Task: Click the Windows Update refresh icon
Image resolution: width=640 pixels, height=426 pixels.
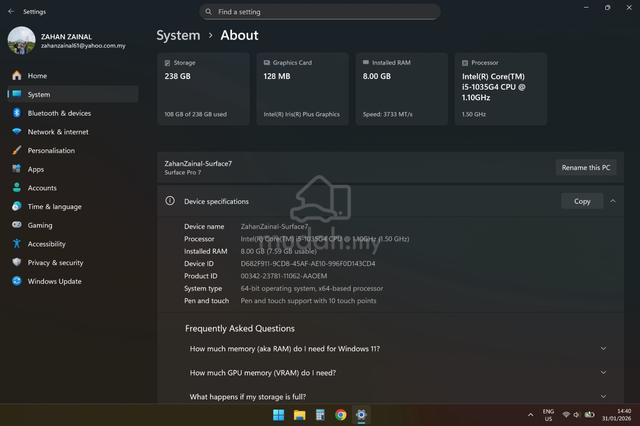Action: click(17, 281)
